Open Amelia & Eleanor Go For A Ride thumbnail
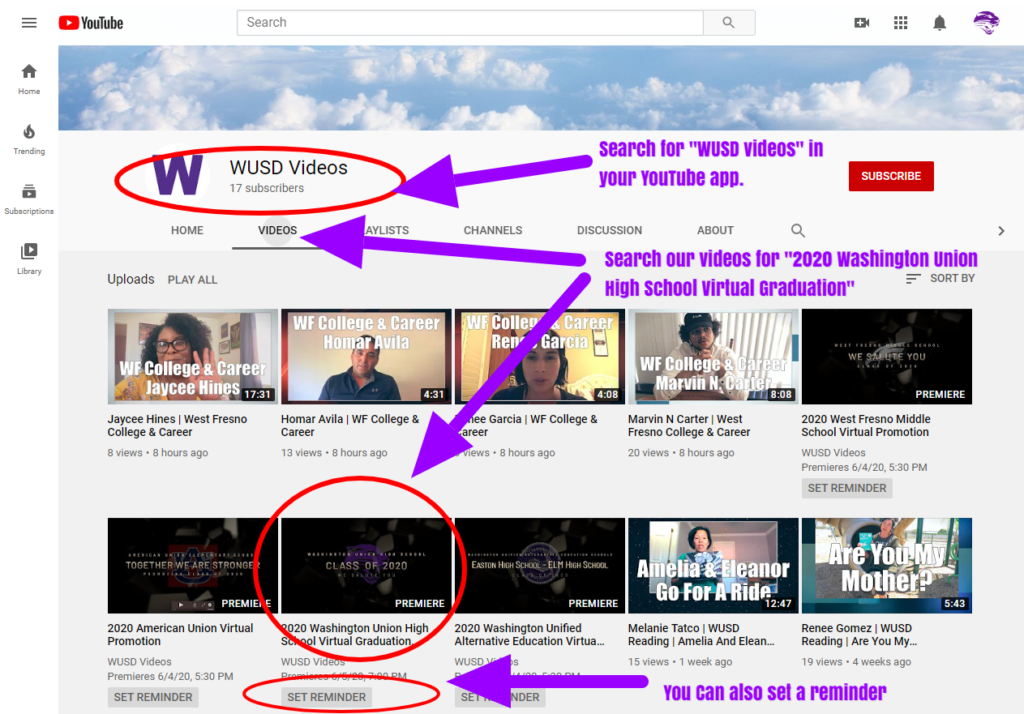This screenshot has width=1024, height=714. (713, 566)
